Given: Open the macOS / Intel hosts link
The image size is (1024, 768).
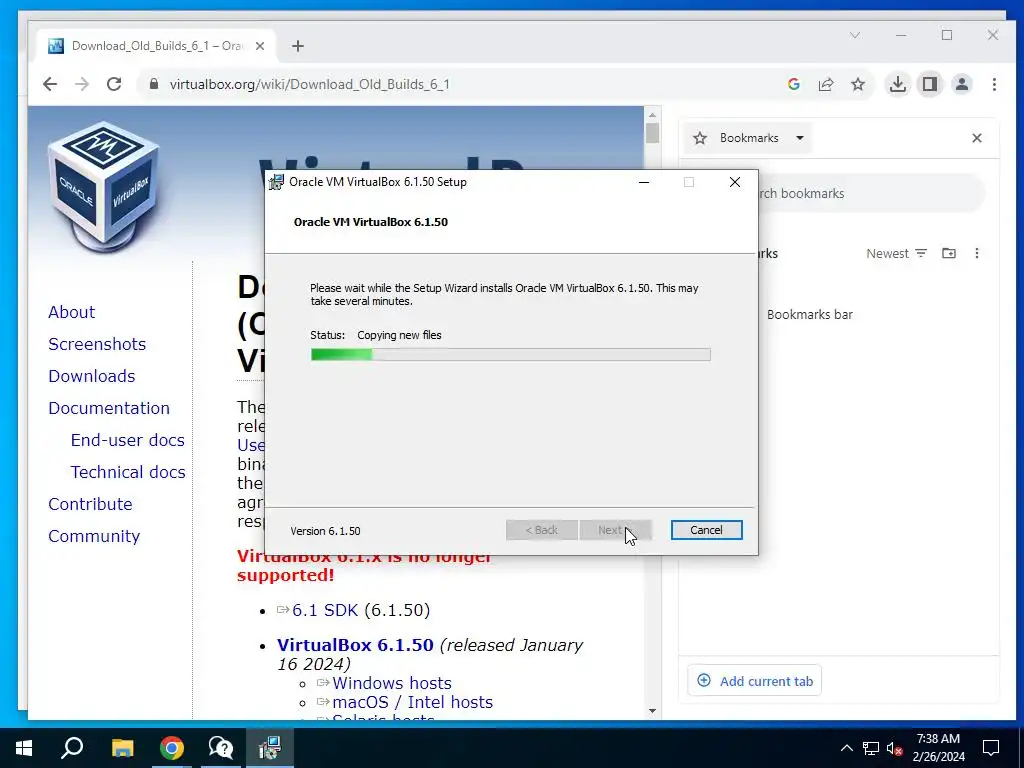Looking at the screenshot, I should 413,702.
